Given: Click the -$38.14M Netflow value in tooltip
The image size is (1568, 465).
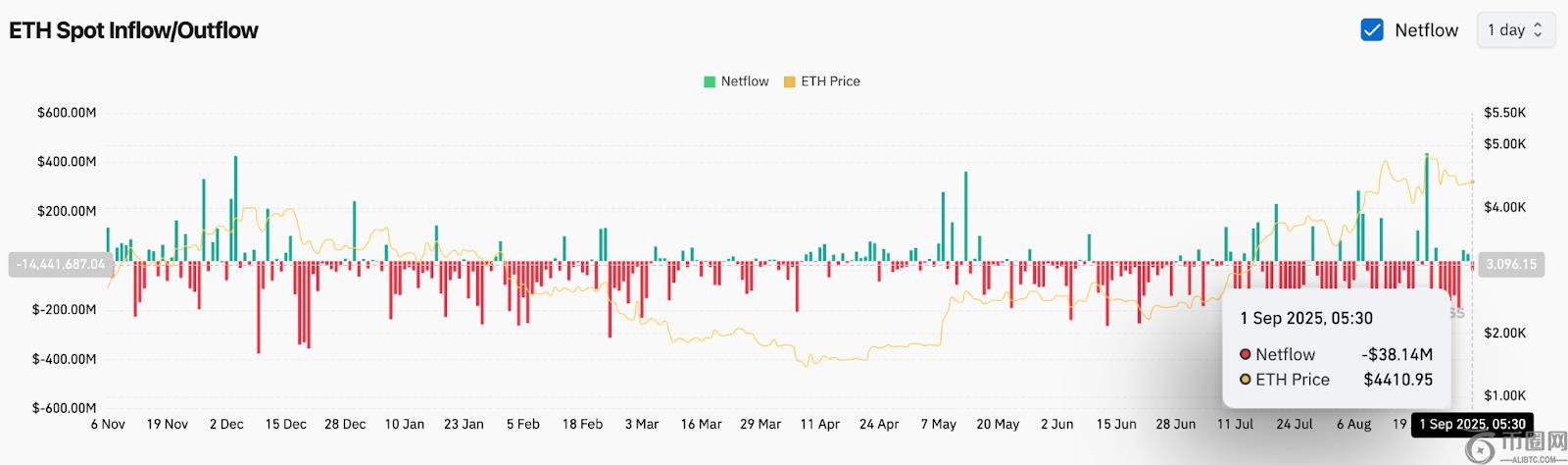Looking at the screenshot, I should pyautogui.click(x=1396, y=354).
